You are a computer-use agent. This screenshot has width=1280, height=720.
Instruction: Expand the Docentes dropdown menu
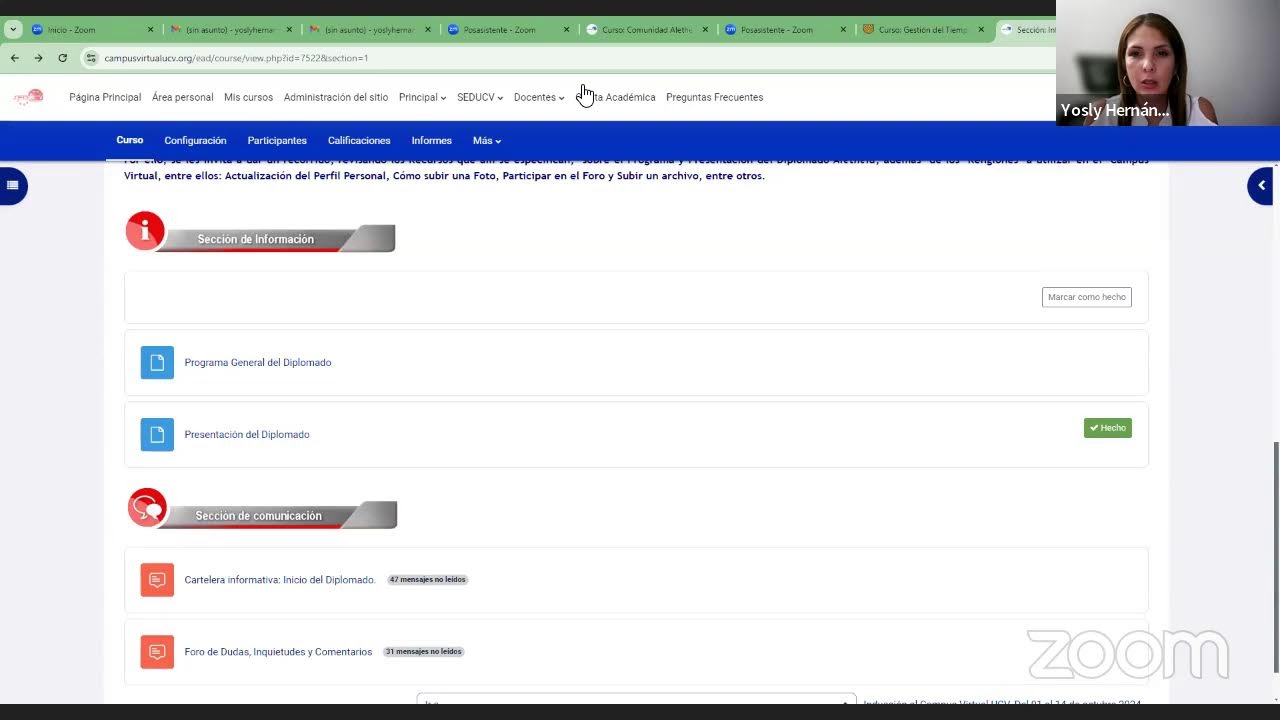[x=539, y=97]
